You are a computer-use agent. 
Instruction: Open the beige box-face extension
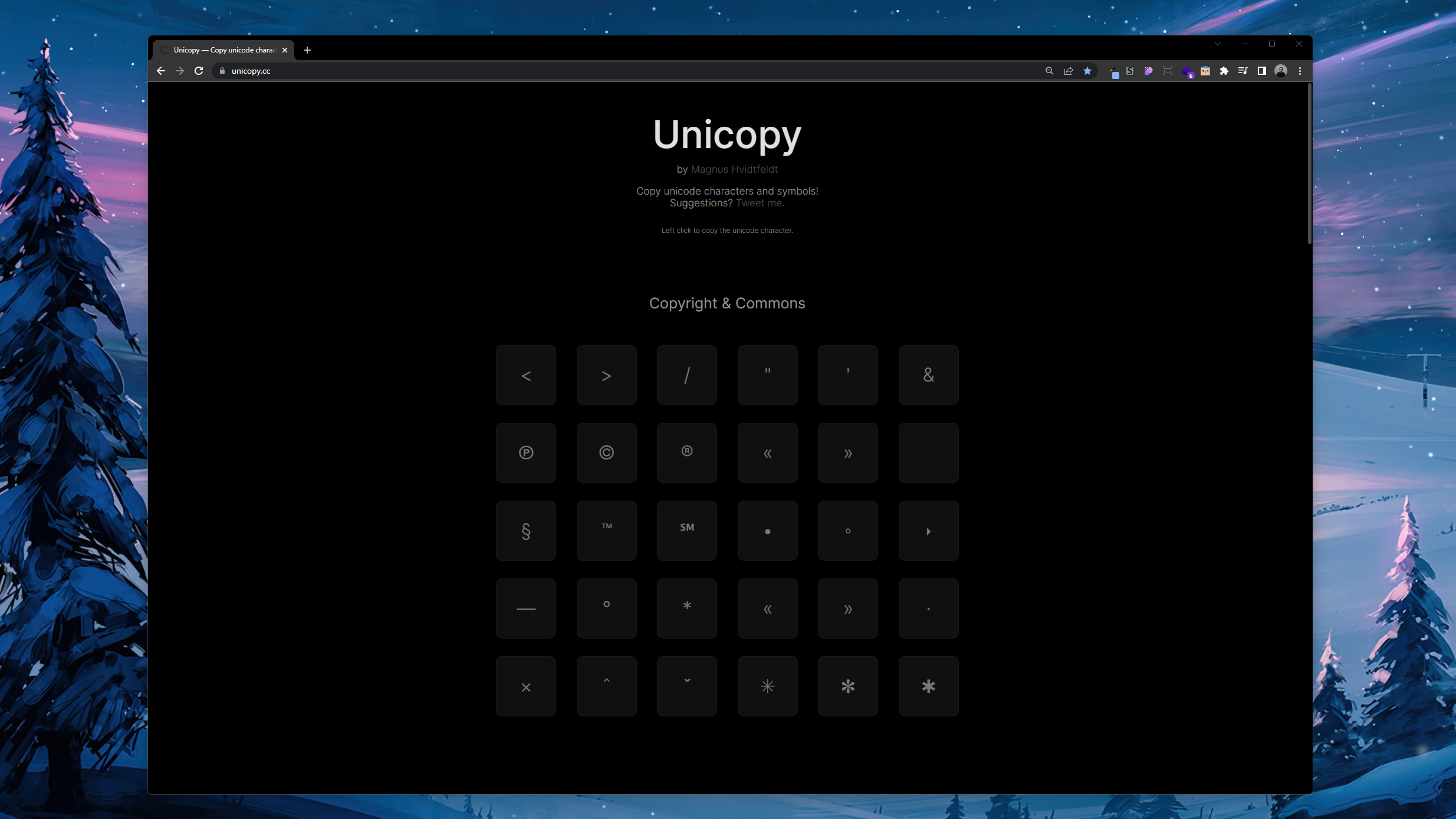pyautogui.click(x=1205, y=71)
